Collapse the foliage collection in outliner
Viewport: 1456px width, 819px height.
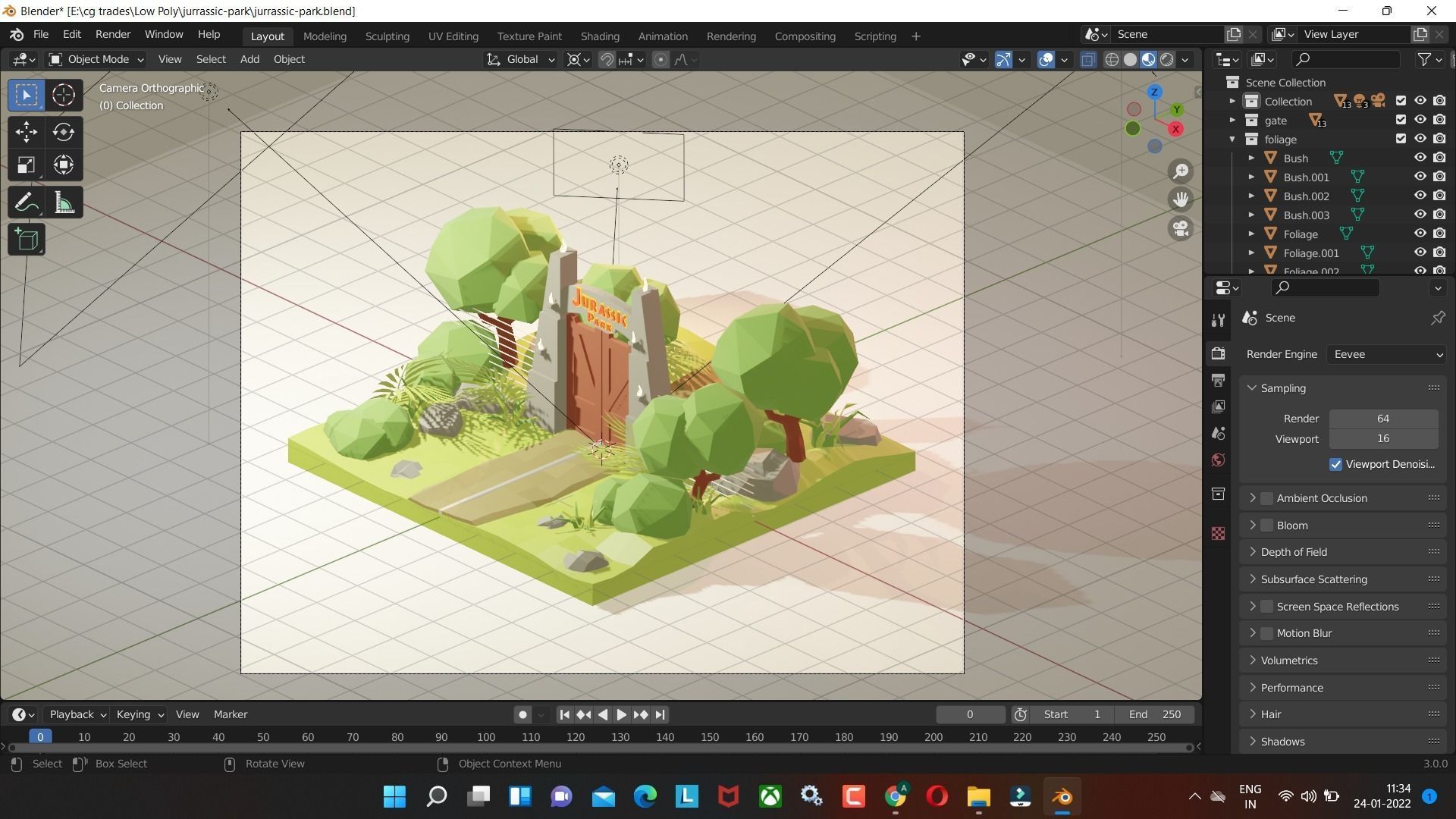coord(1232,139)
